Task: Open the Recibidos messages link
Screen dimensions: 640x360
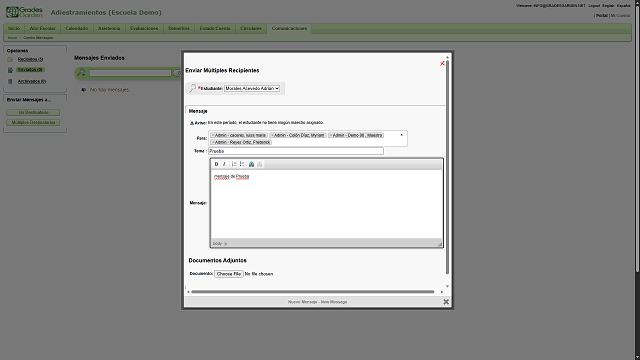Action: pyautogui.click(x=30, y=60)
